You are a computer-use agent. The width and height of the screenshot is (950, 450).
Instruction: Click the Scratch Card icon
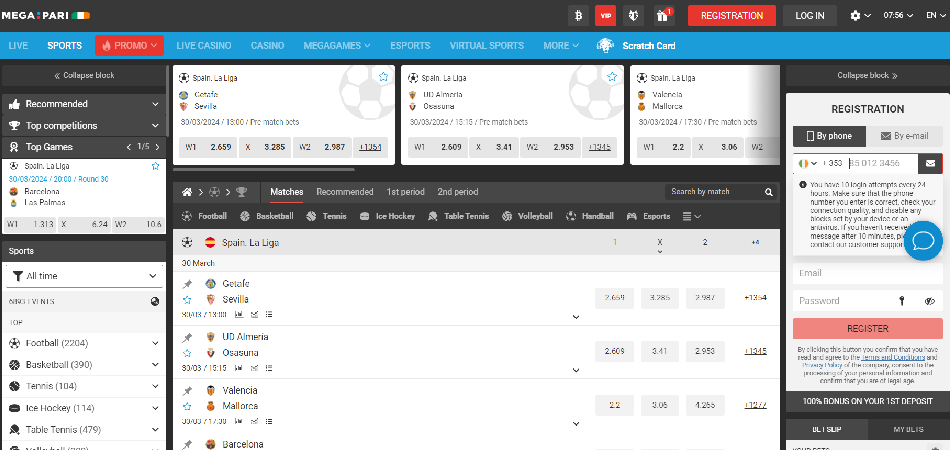click(x=604, y=45)
